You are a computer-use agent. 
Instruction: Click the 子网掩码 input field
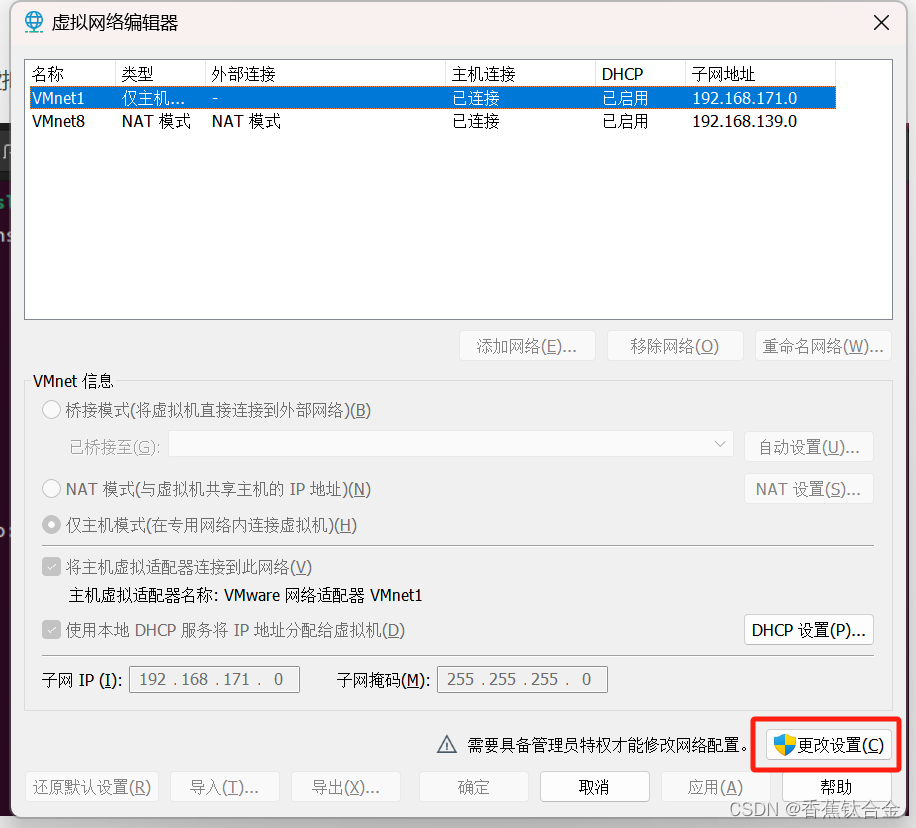click(522, 679)
